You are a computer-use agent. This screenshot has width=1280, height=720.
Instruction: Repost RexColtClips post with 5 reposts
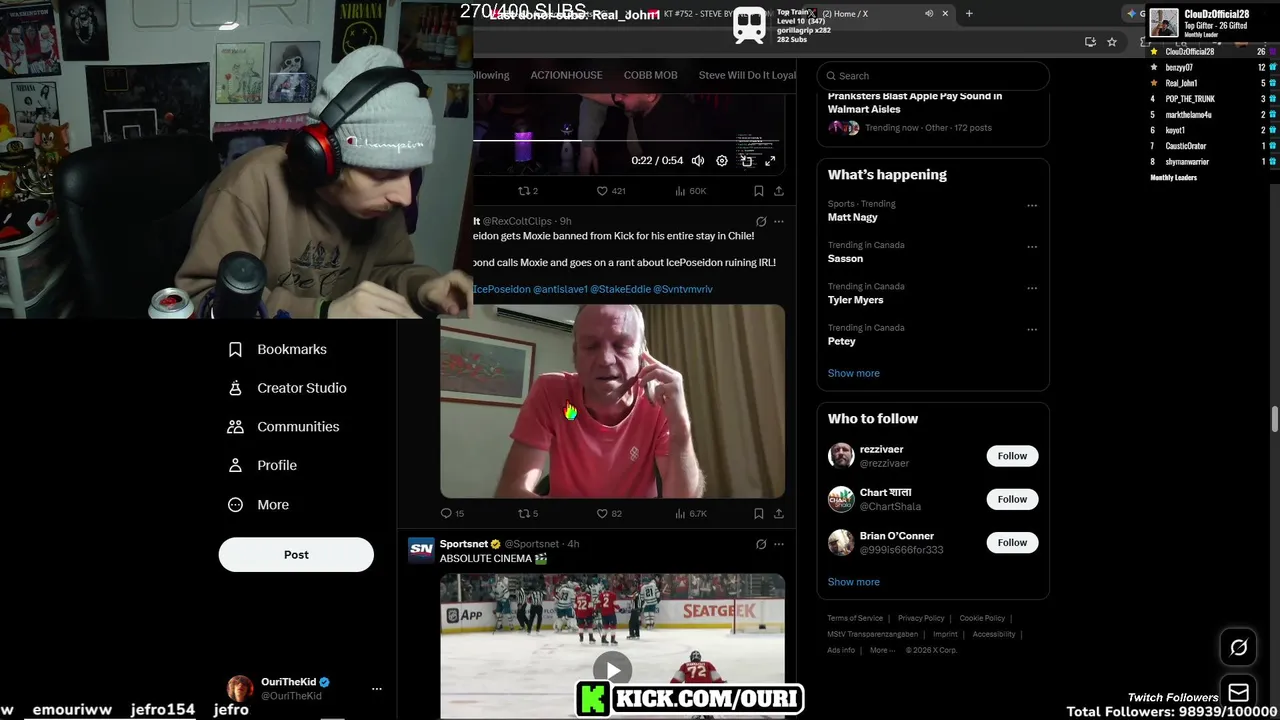[527, 513]
